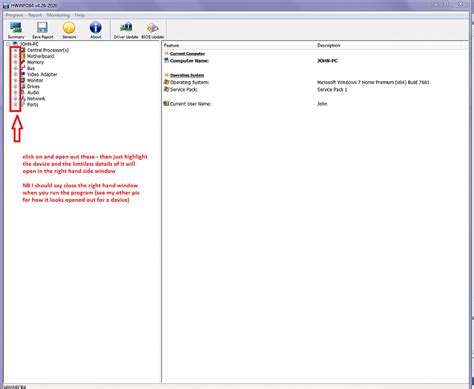Select Network label in tree
Screen dimensions: 474x389
click(36, 99)
